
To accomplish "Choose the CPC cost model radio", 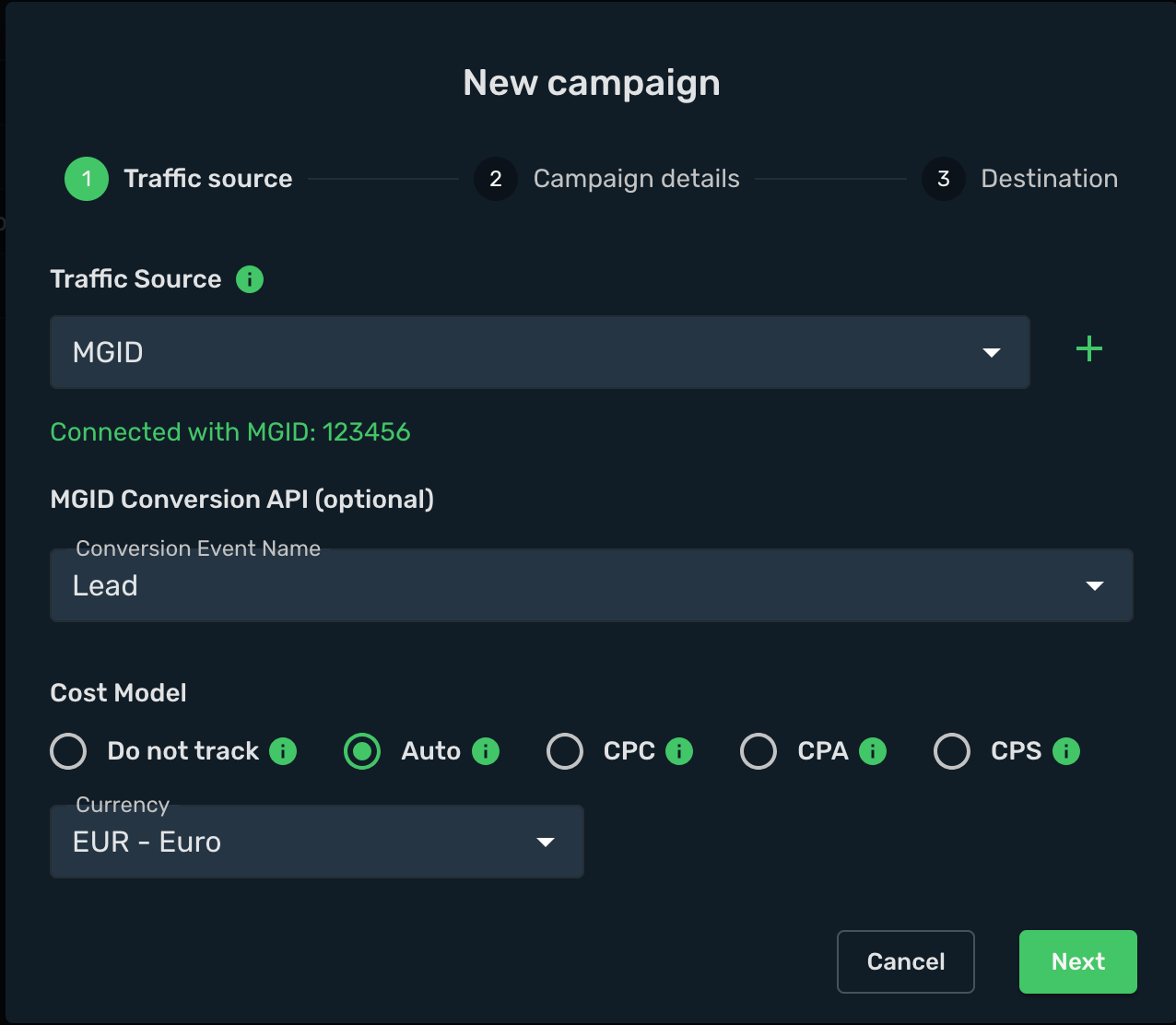I will tap(565, 751).
